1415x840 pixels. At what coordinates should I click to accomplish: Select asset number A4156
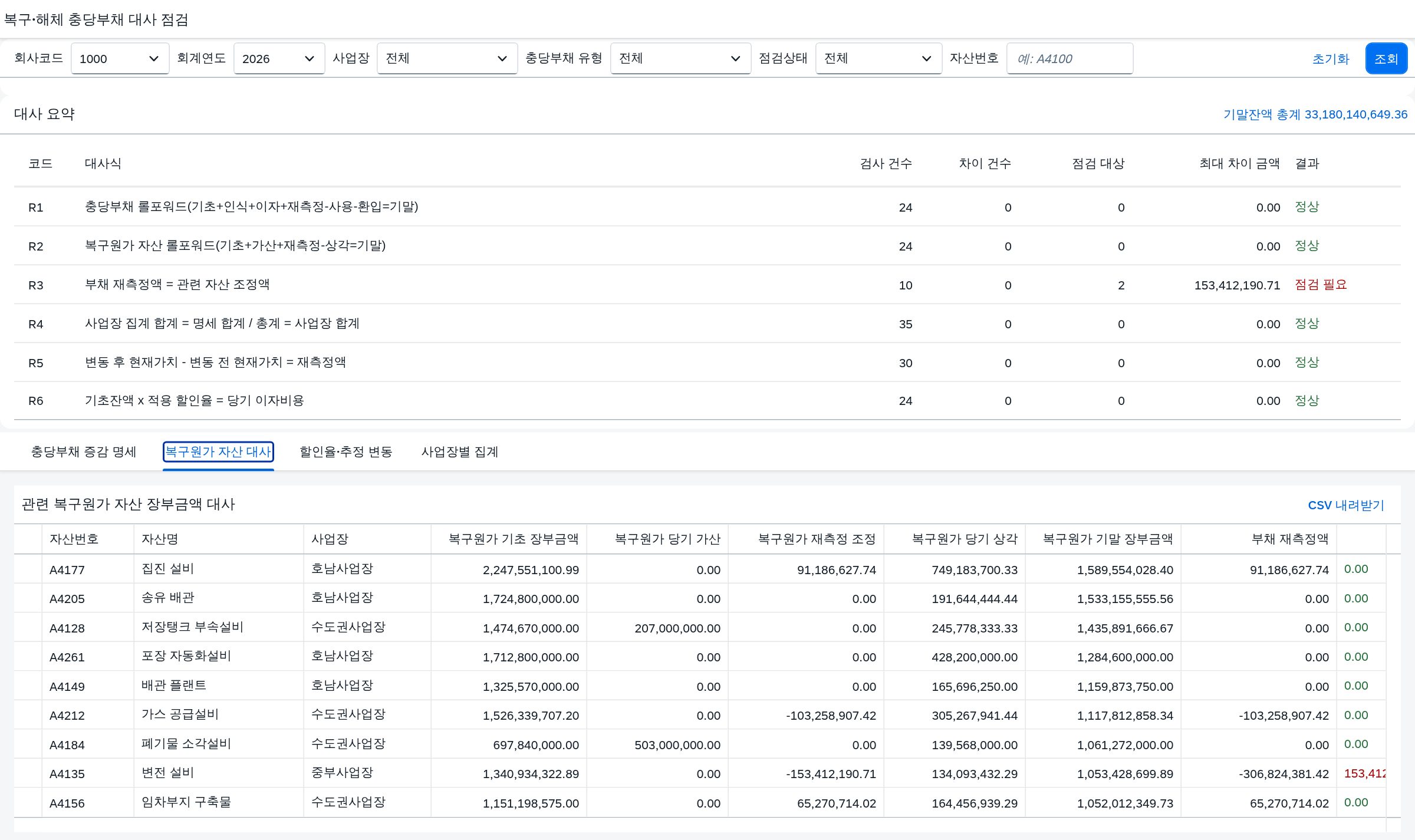pyautogui.click(x=67, y=803)
